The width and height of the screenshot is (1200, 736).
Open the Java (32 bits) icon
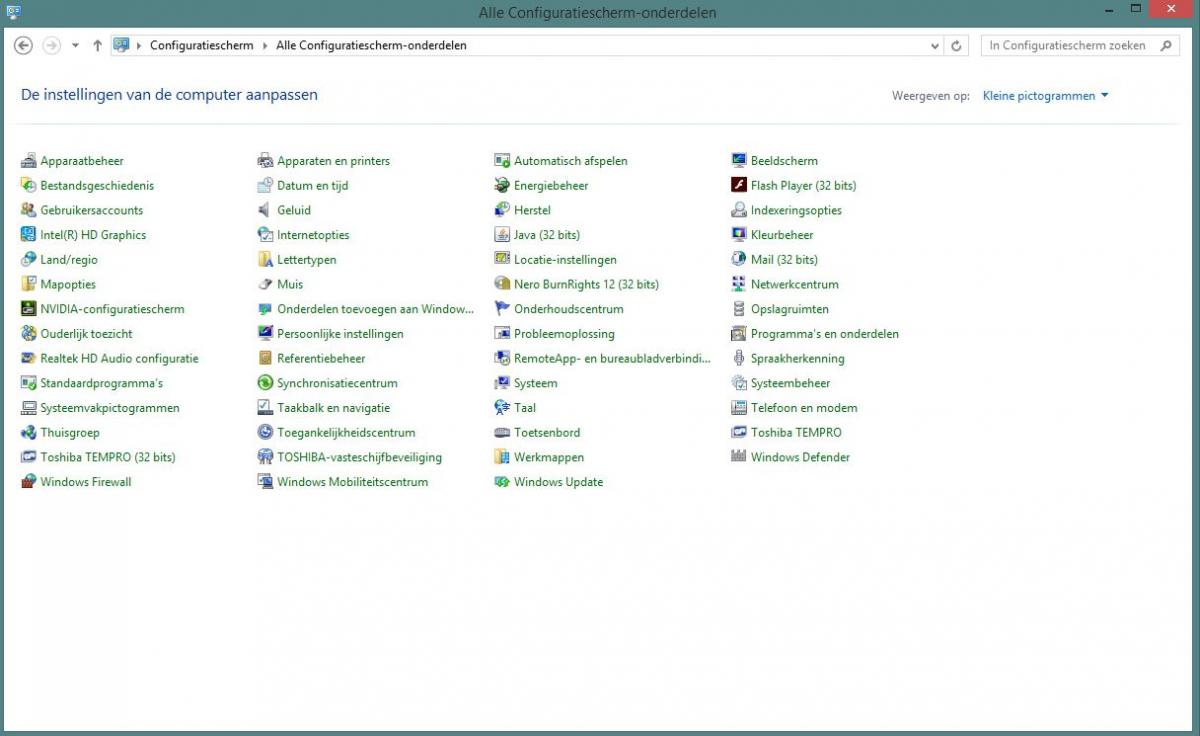click(502, 235)
